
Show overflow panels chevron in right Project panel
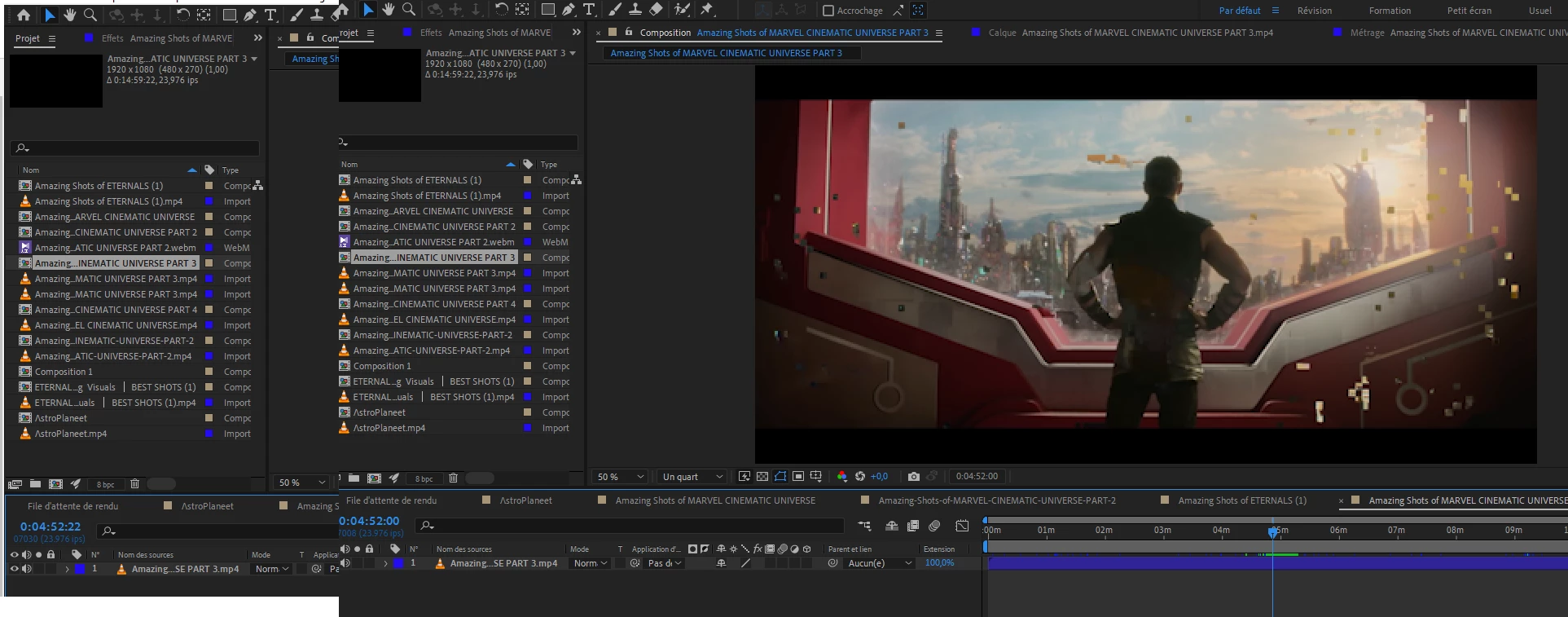pos(577,33)
